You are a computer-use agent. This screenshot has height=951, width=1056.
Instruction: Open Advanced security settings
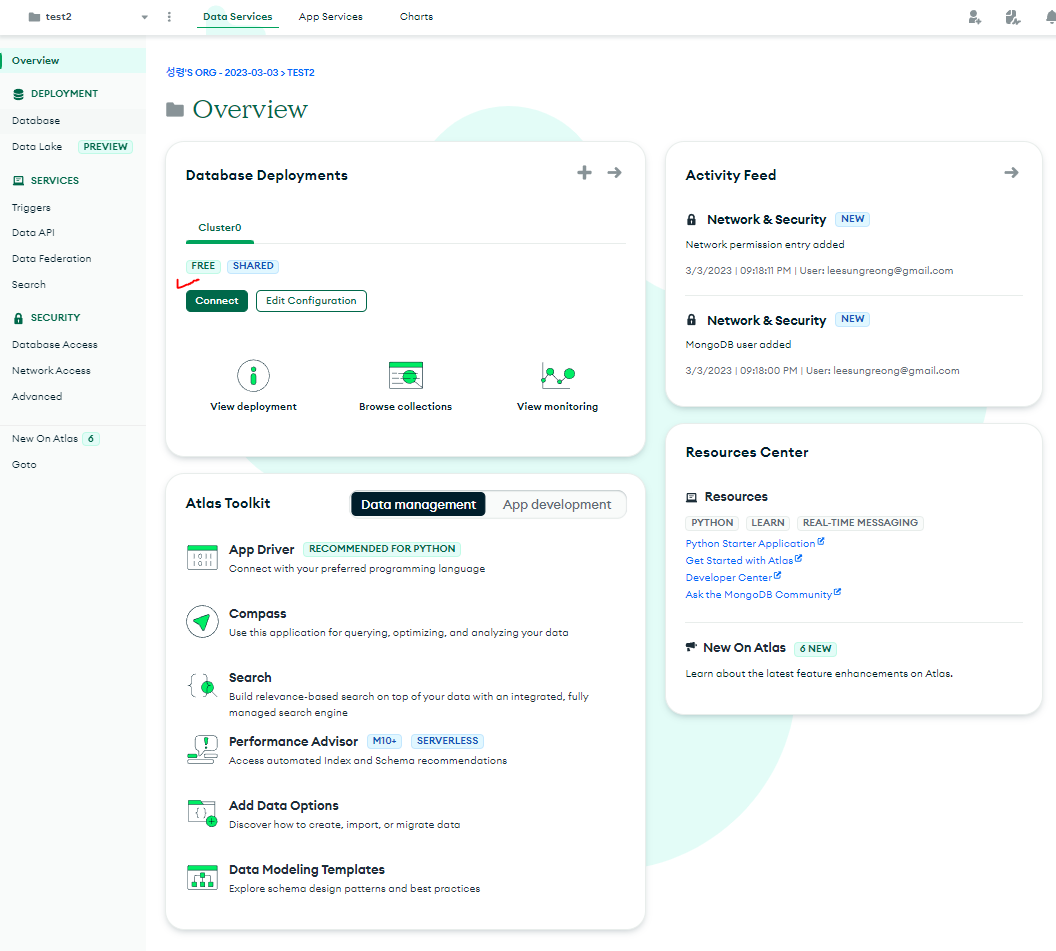(37, 397)
